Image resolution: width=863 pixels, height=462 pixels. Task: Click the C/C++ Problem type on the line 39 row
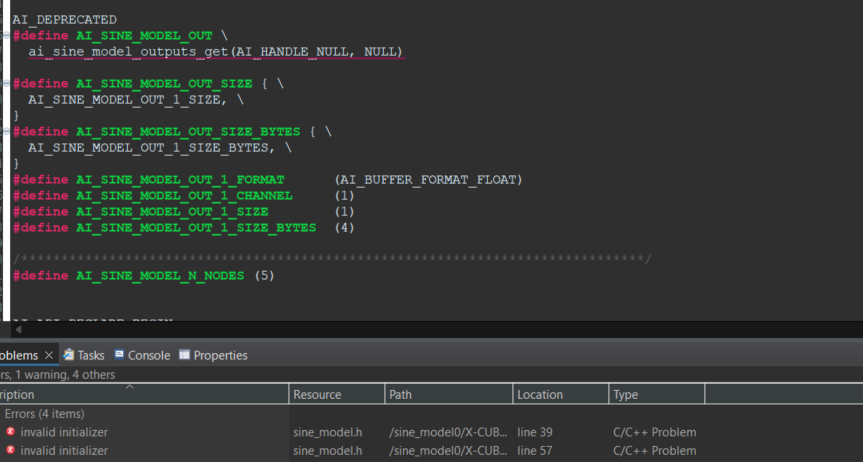tap(654, 432)
